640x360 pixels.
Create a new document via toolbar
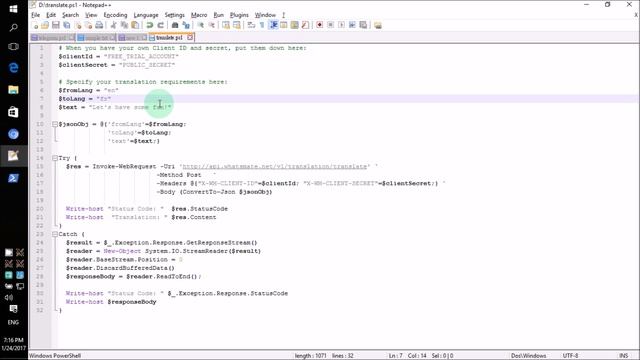tap(35, 25)
